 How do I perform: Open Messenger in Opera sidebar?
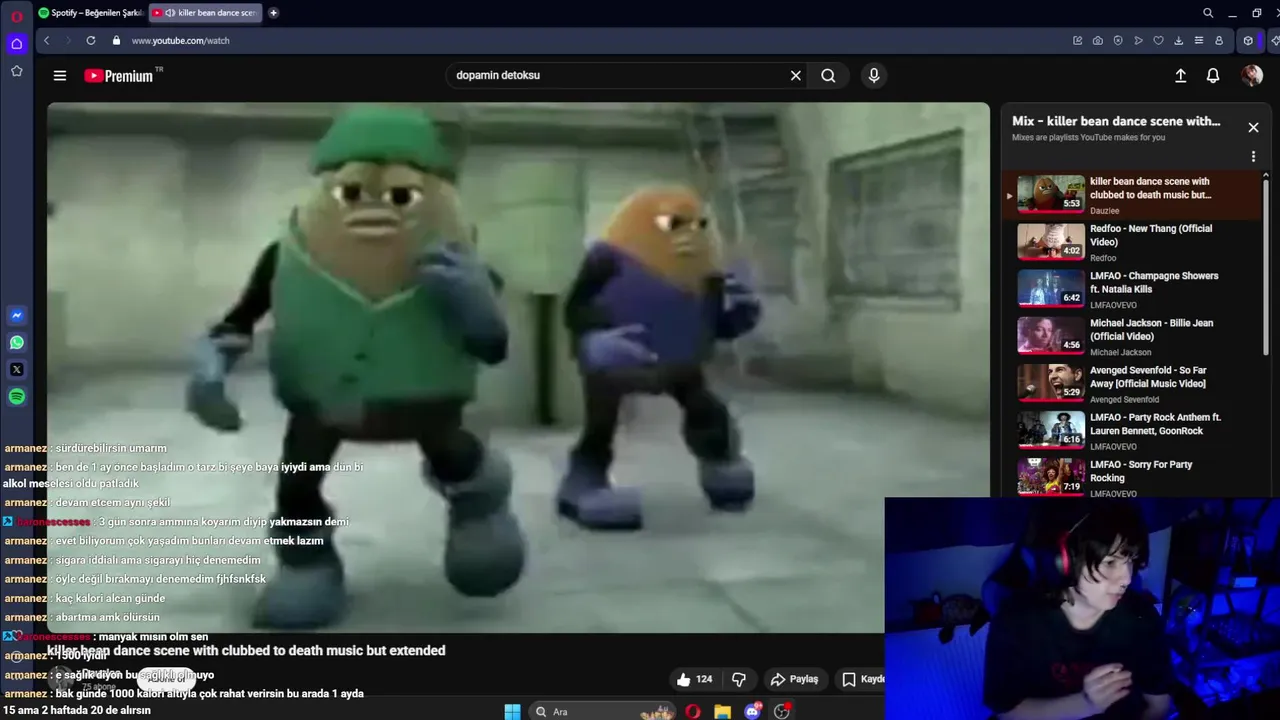tap(16, 316)
